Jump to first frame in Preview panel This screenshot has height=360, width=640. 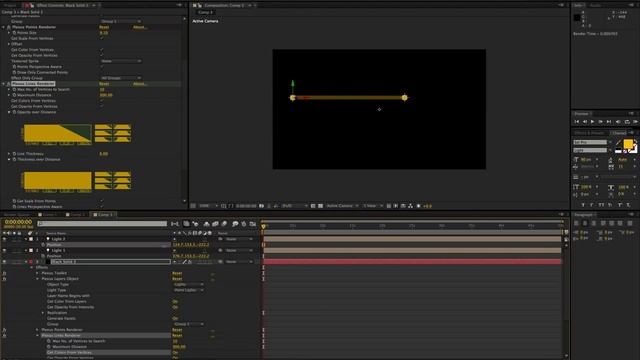(x=577, y=122)
